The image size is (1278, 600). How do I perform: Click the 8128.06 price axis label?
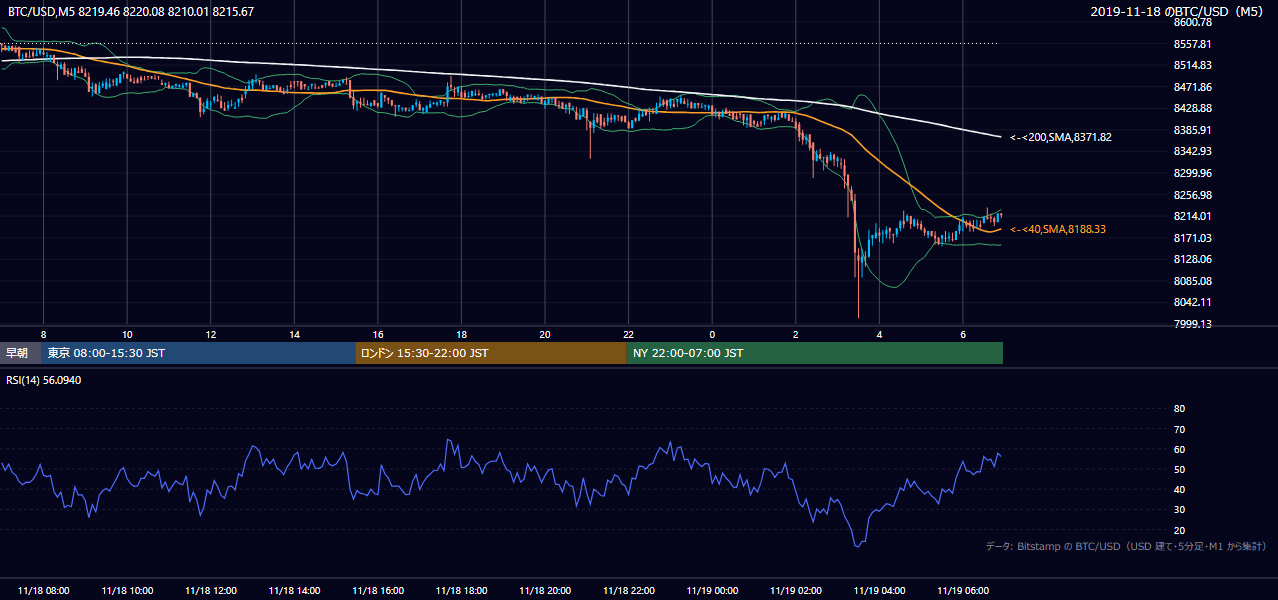[x=1192, y=259]
